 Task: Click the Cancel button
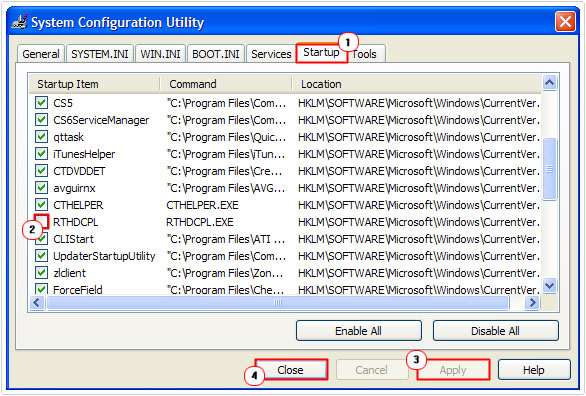pyautogui.click(x=371, y=370)
